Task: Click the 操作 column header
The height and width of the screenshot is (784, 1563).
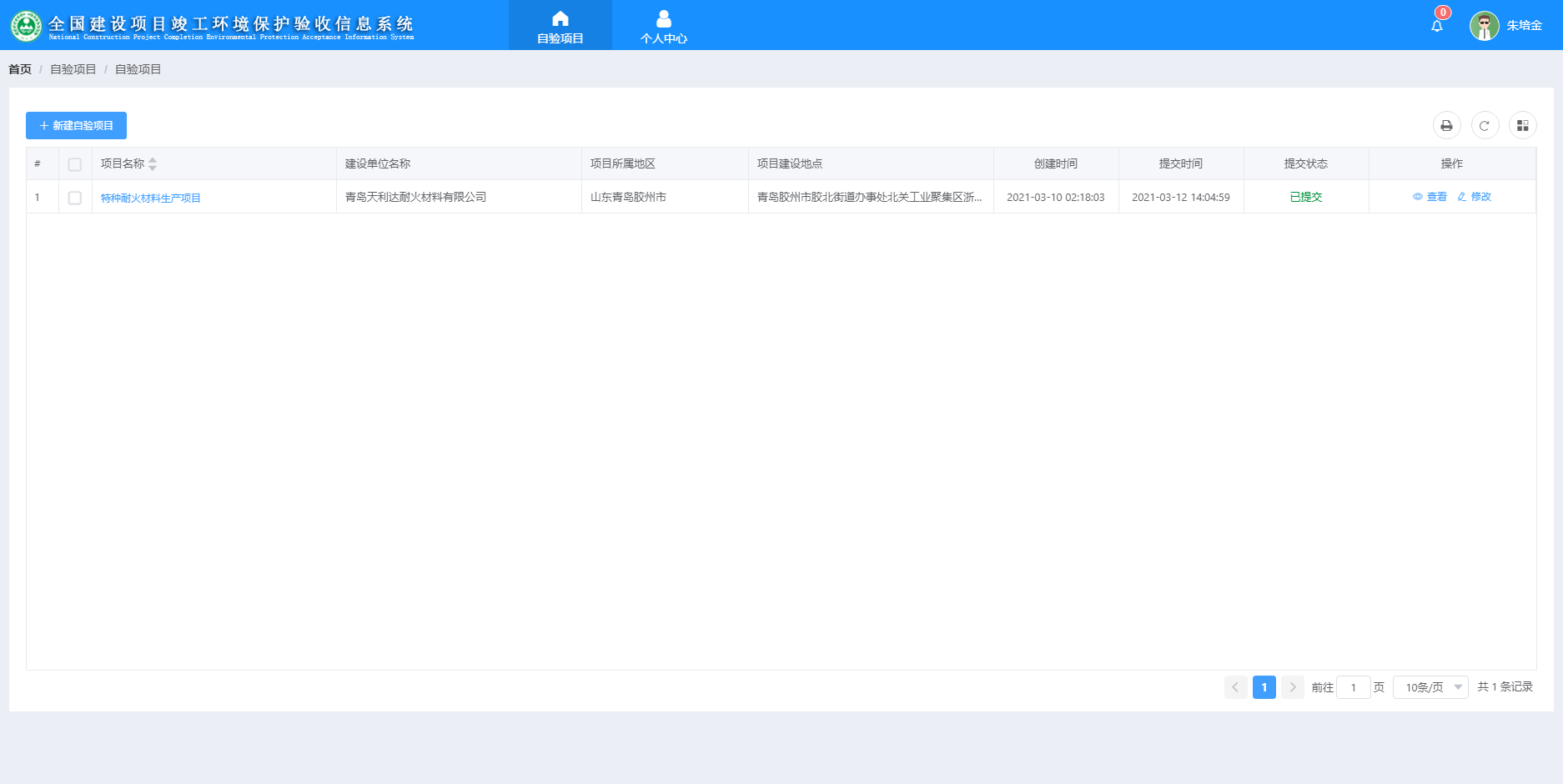Action: pyautogui.click(x=1452, y=163)
